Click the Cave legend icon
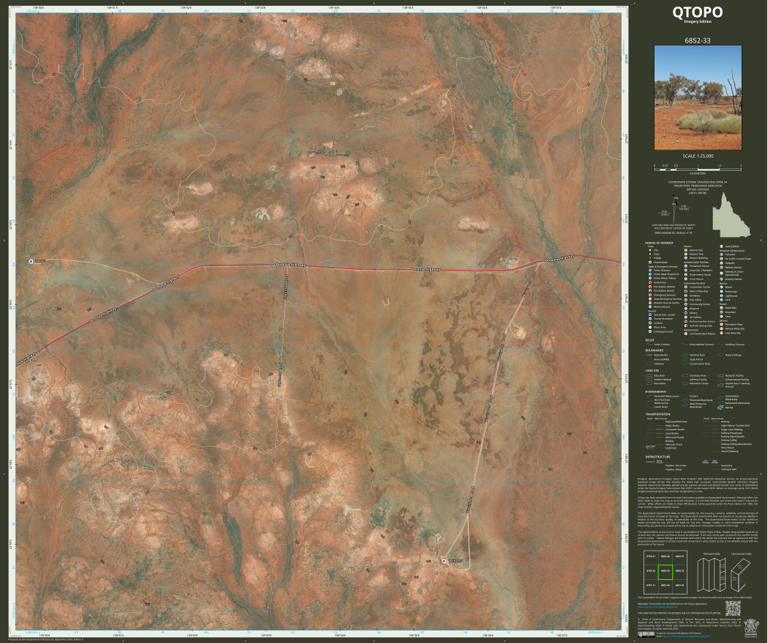Viewport: 768px width, 643px height. (x=721, y=316)
